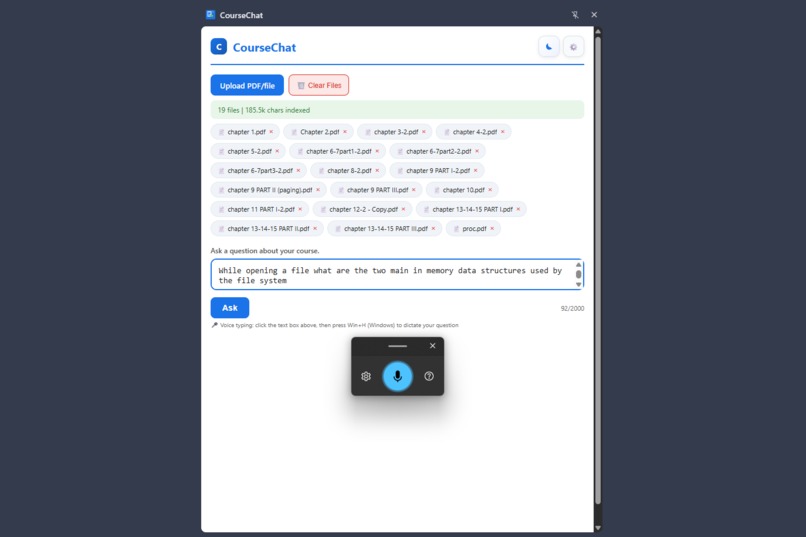806x537 pixels.
Task: Click the Clear Files button
Action: 319,85
